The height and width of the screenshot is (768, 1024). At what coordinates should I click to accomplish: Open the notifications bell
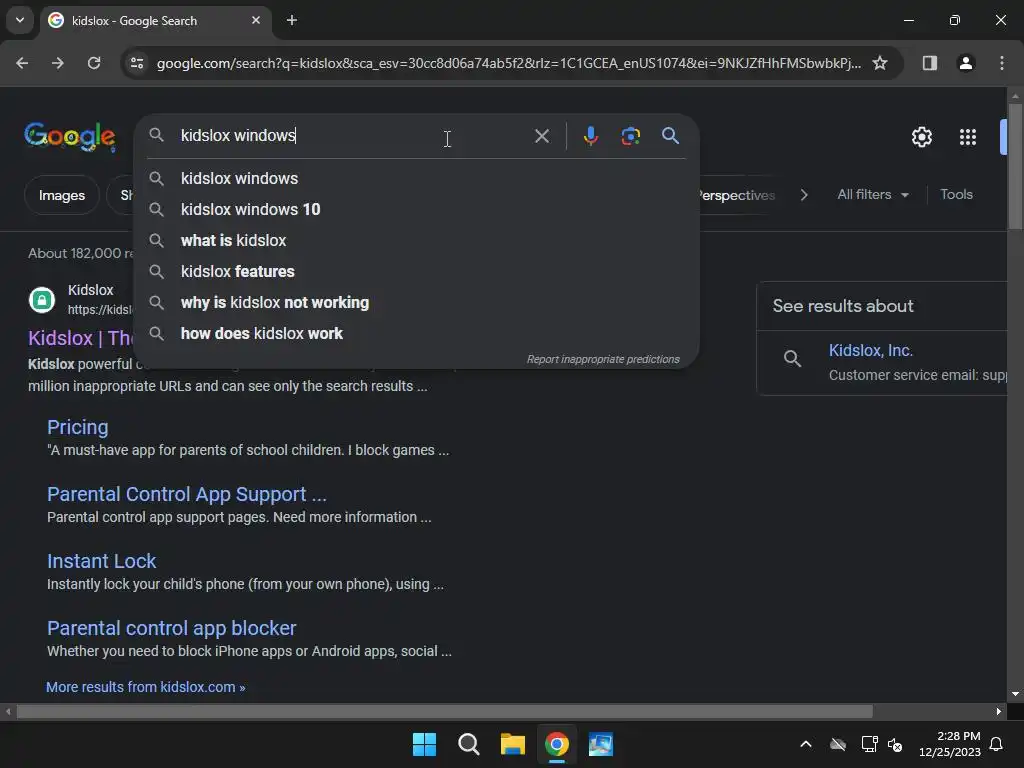tap(996, 744)
